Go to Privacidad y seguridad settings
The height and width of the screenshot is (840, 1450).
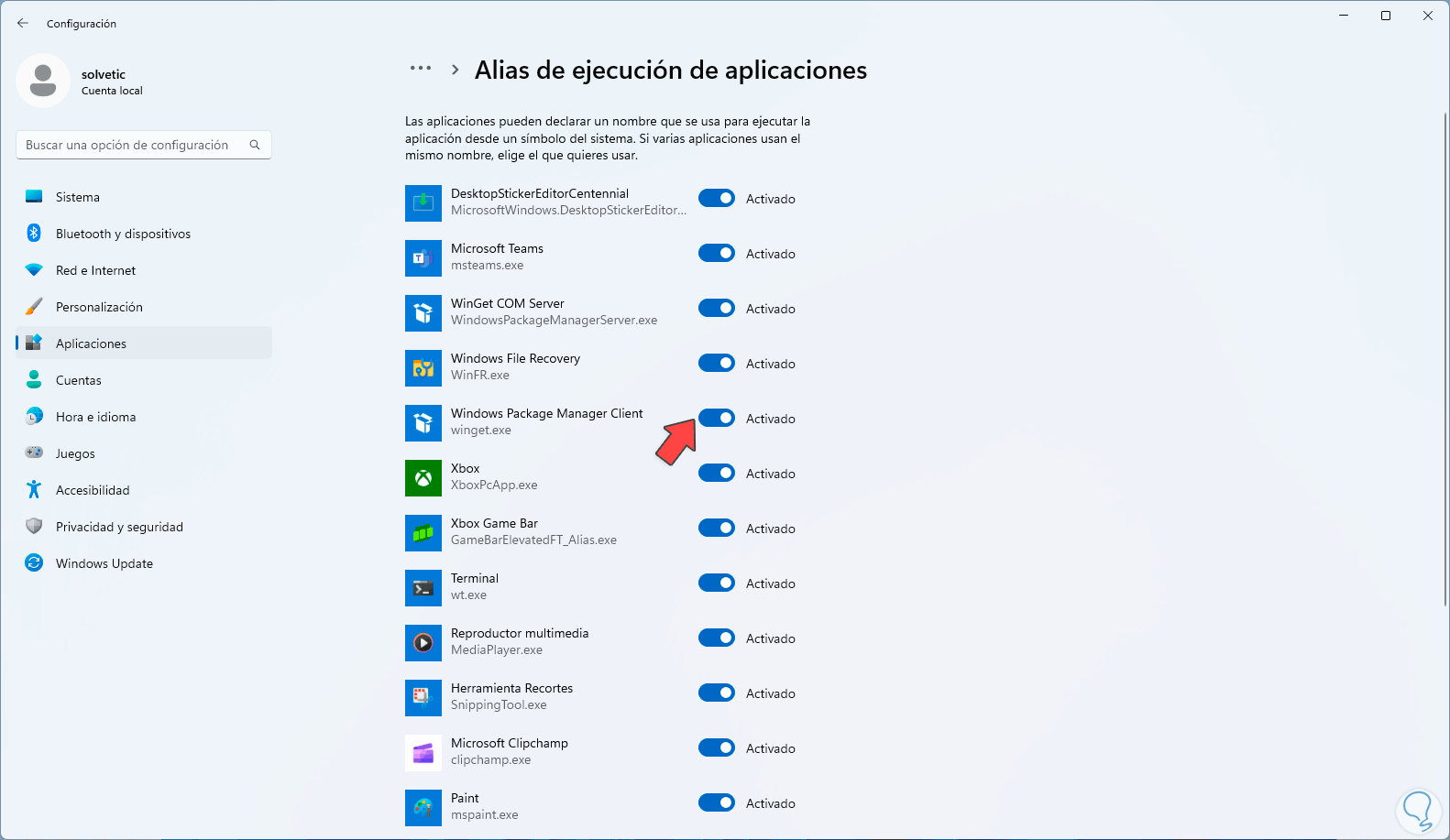(119, 527)
